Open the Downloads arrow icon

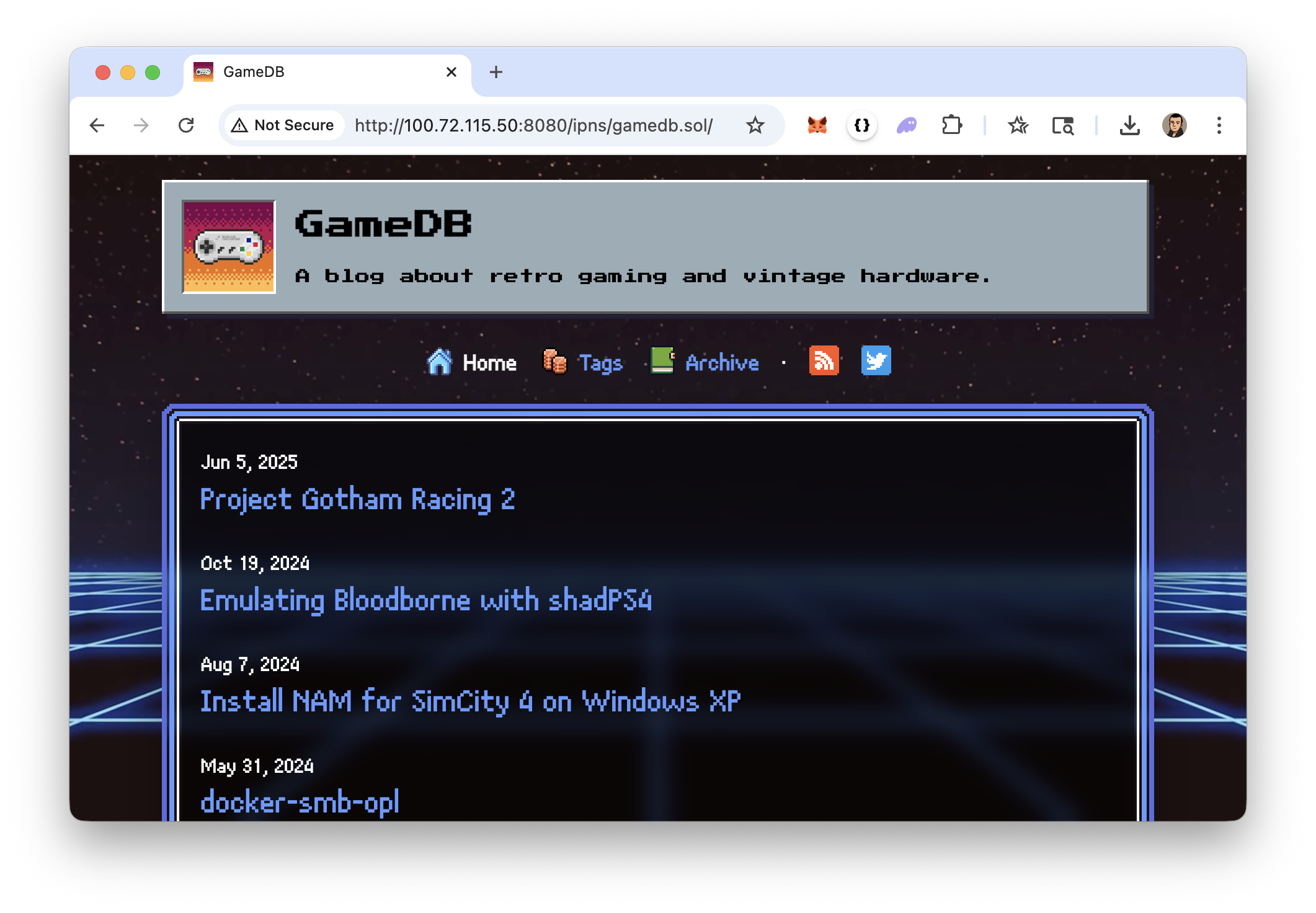pos(1129,126)
